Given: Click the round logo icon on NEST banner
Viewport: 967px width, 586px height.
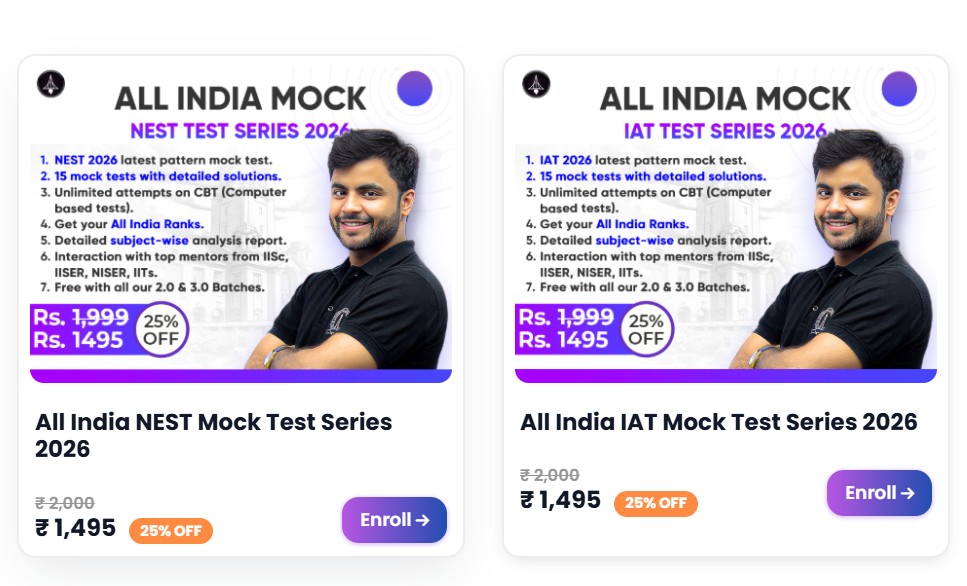Looking at the screenshot, I should coord(50,85).
